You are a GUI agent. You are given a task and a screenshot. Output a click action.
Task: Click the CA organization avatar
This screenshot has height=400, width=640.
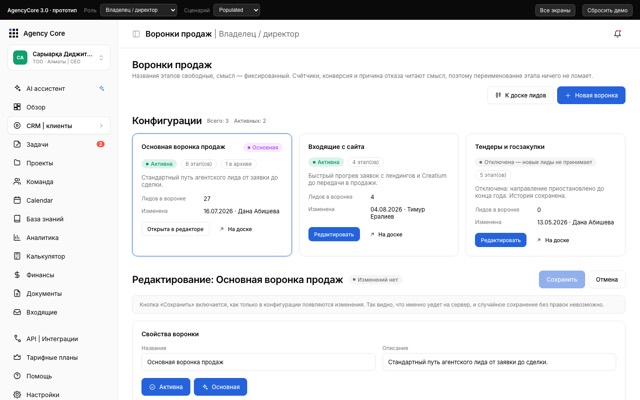20,58
